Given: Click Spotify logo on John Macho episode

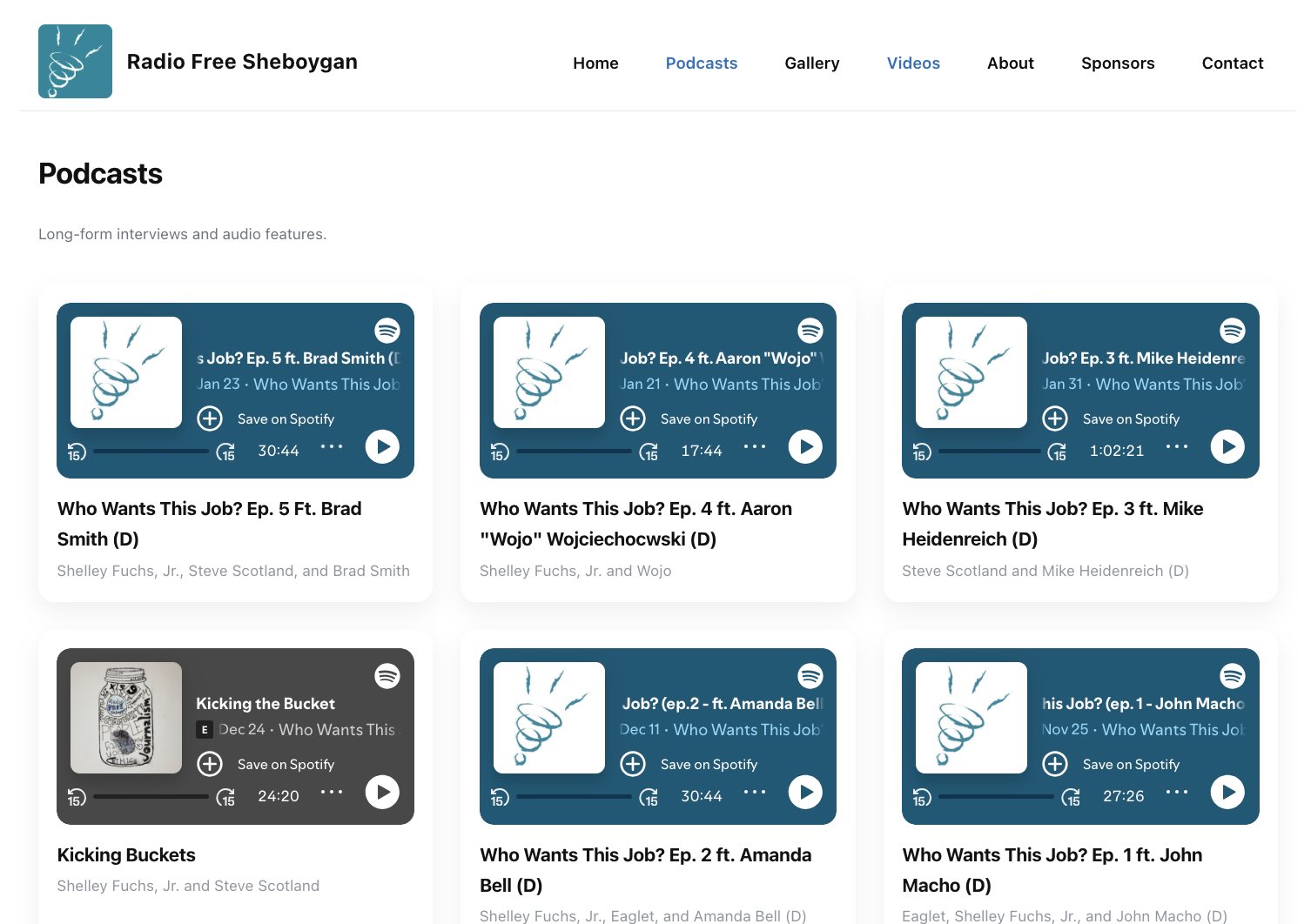Looking at the screenshot, I should (x=1232, y=676).
